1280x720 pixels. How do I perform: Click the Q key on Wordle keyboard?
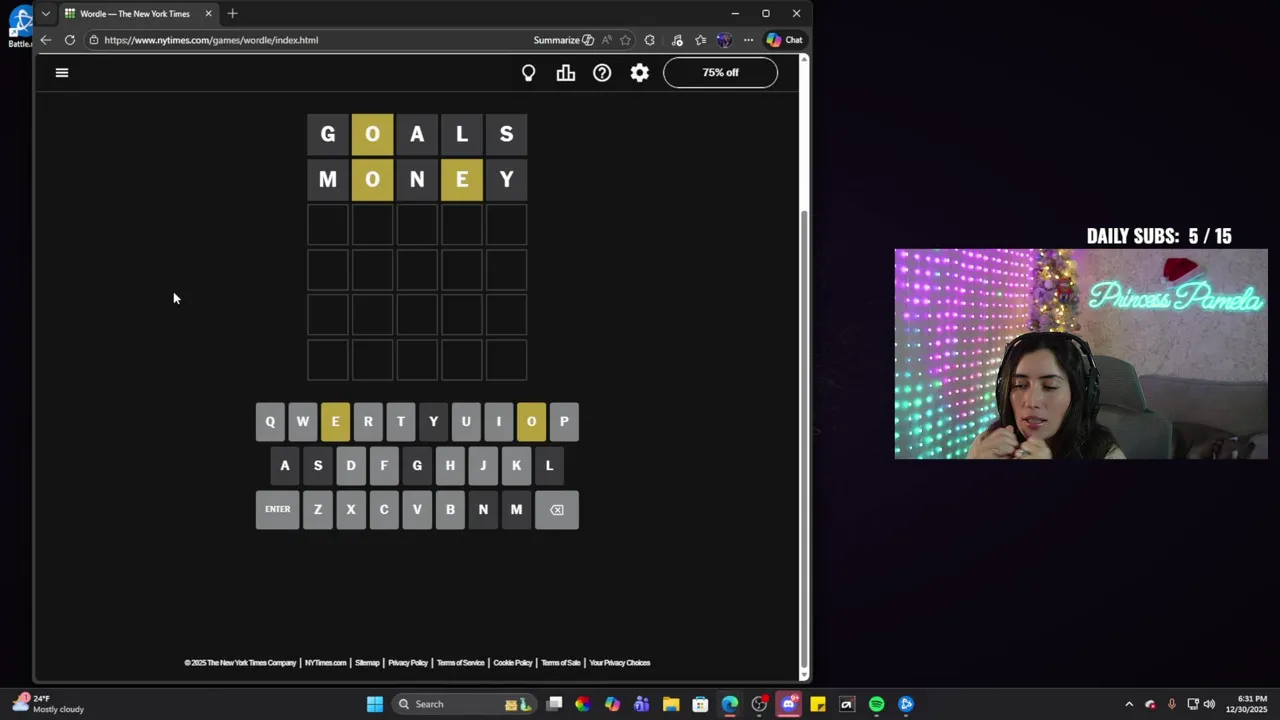(x=270, y=422)
